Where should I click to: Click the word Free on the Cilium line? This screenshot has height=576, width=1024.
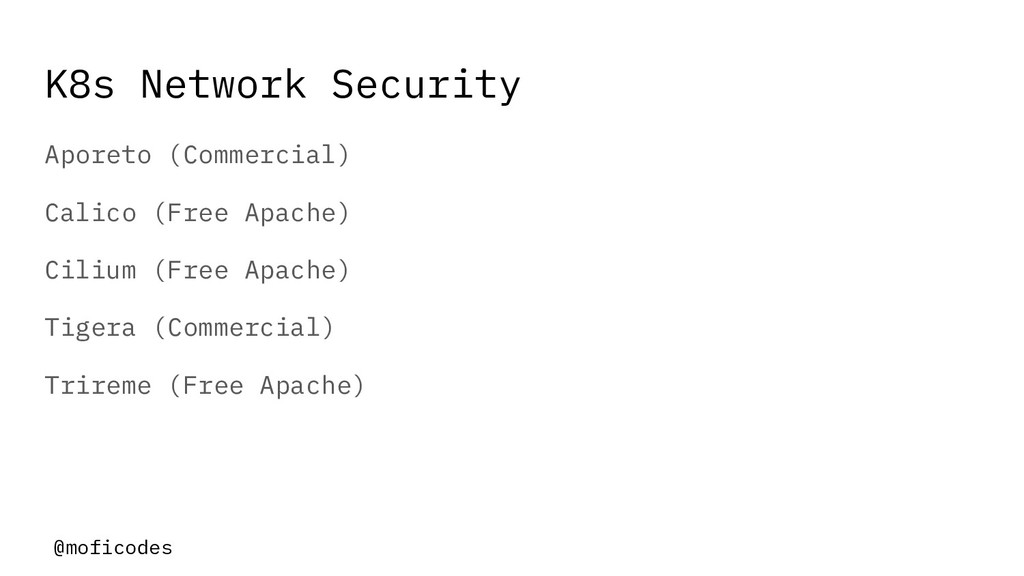coord(197,270)
